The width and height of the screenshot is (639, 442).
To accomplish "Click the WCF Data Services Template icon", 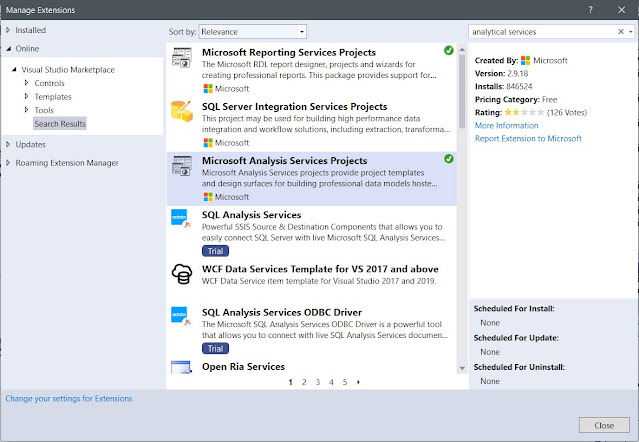I will [182, 274].
